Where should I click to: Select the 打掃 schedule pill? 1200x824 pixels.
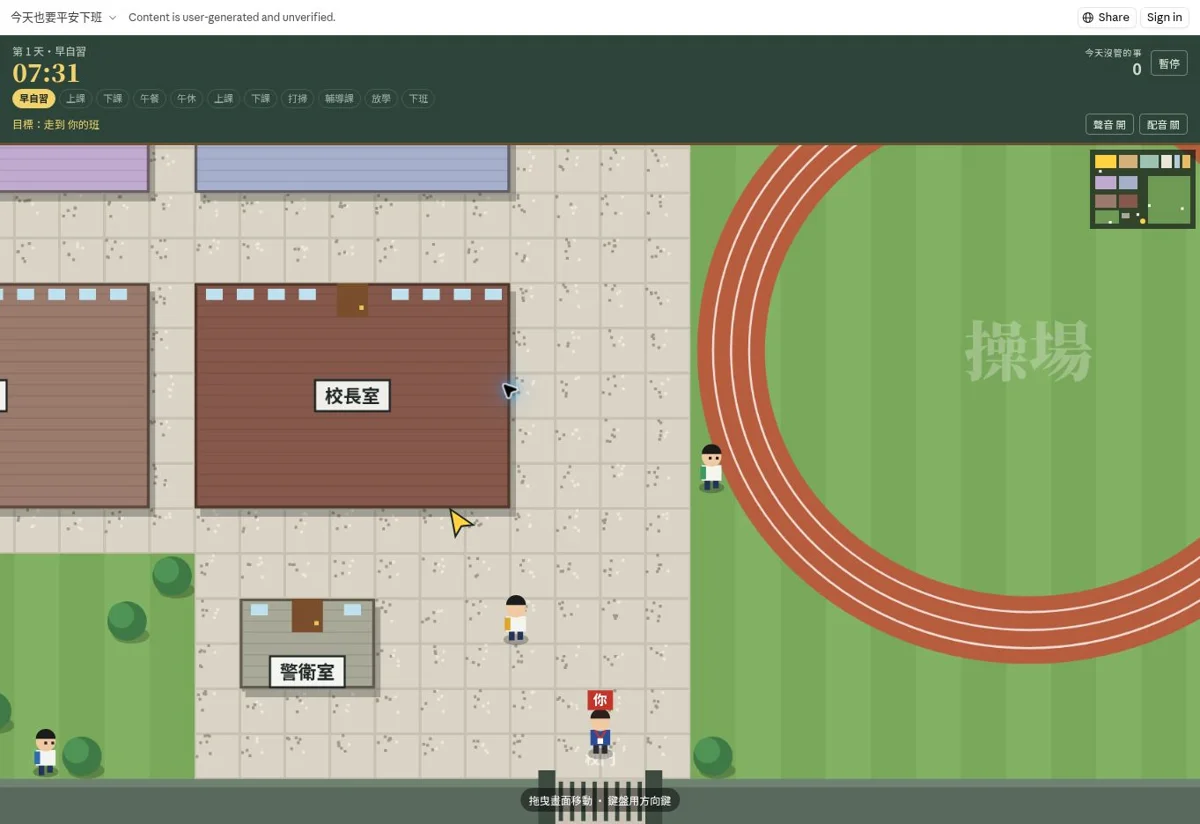click(x=298, y=99)
